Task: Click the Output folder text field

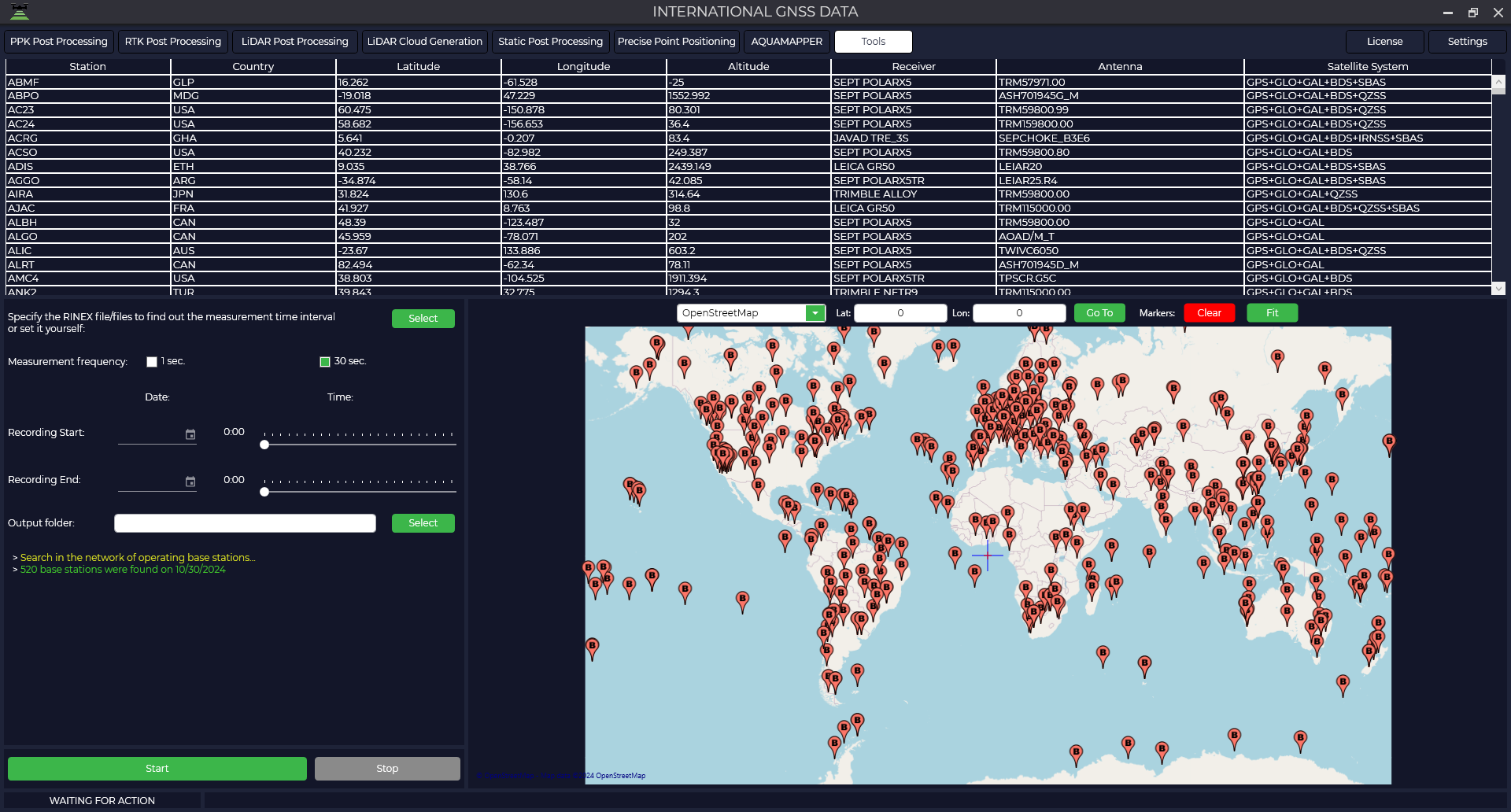Action: [245, 523]
